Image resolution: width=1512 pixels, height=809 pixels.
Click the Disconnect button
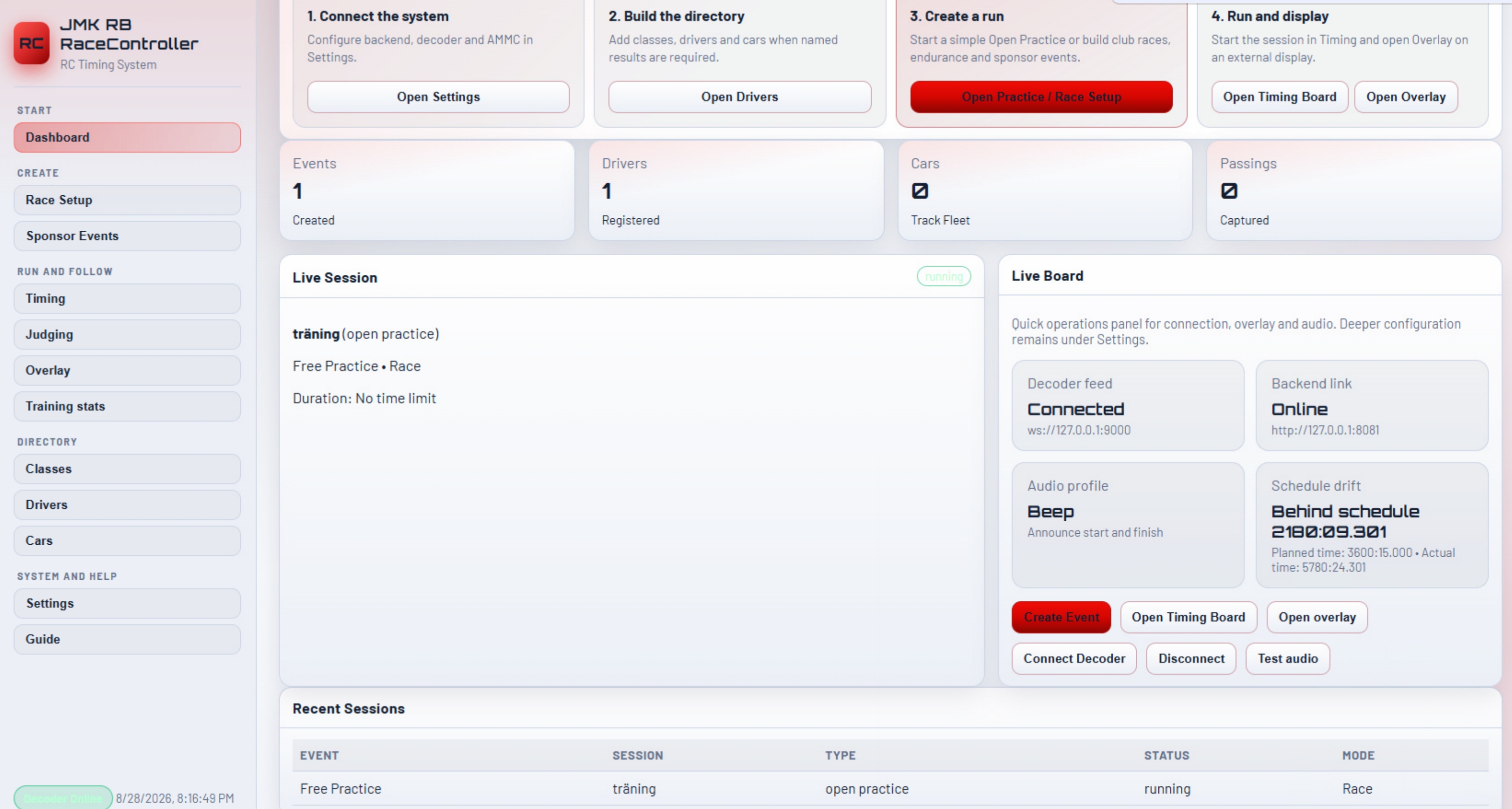pyautogui.click(x=1191, y=659)
